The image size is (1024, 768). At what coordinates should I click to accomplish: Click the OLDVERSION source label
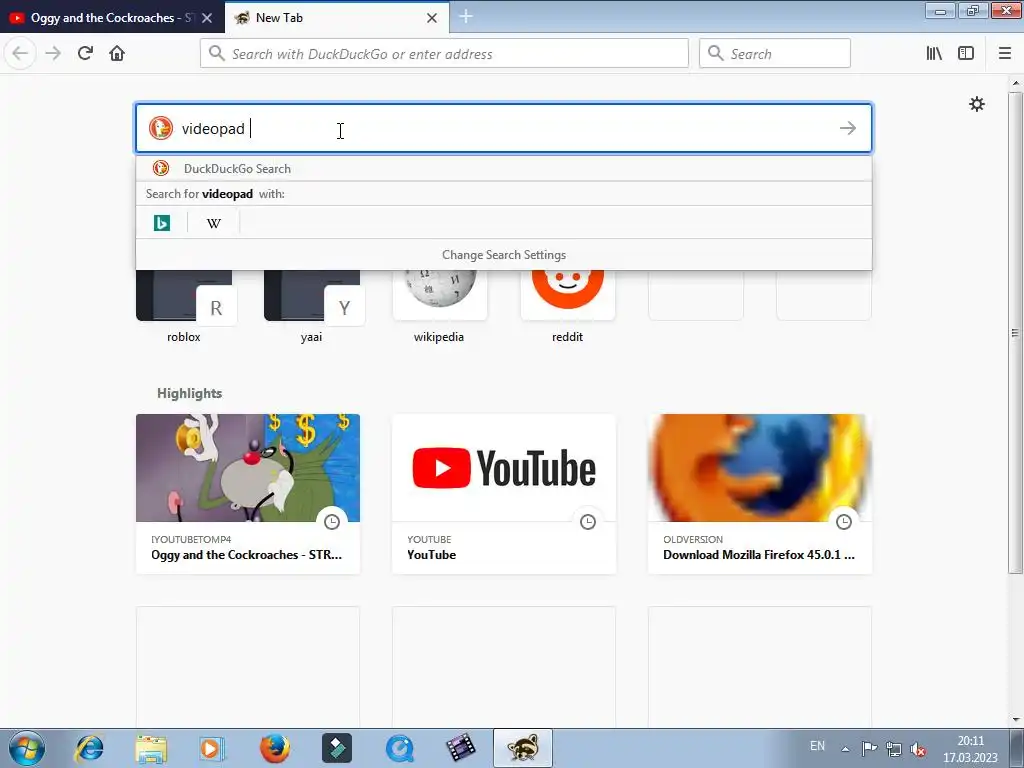[693, 539]
